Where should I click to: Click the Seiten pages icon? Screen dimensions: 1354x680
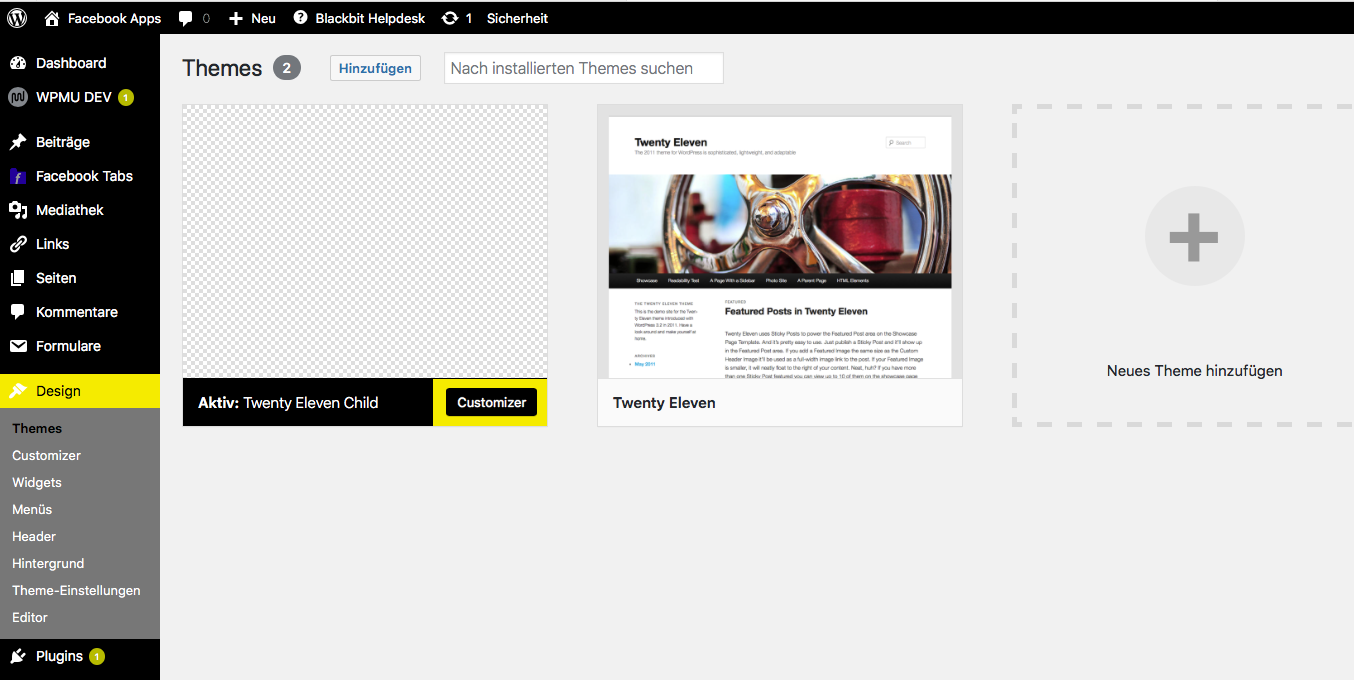[18, 278]
